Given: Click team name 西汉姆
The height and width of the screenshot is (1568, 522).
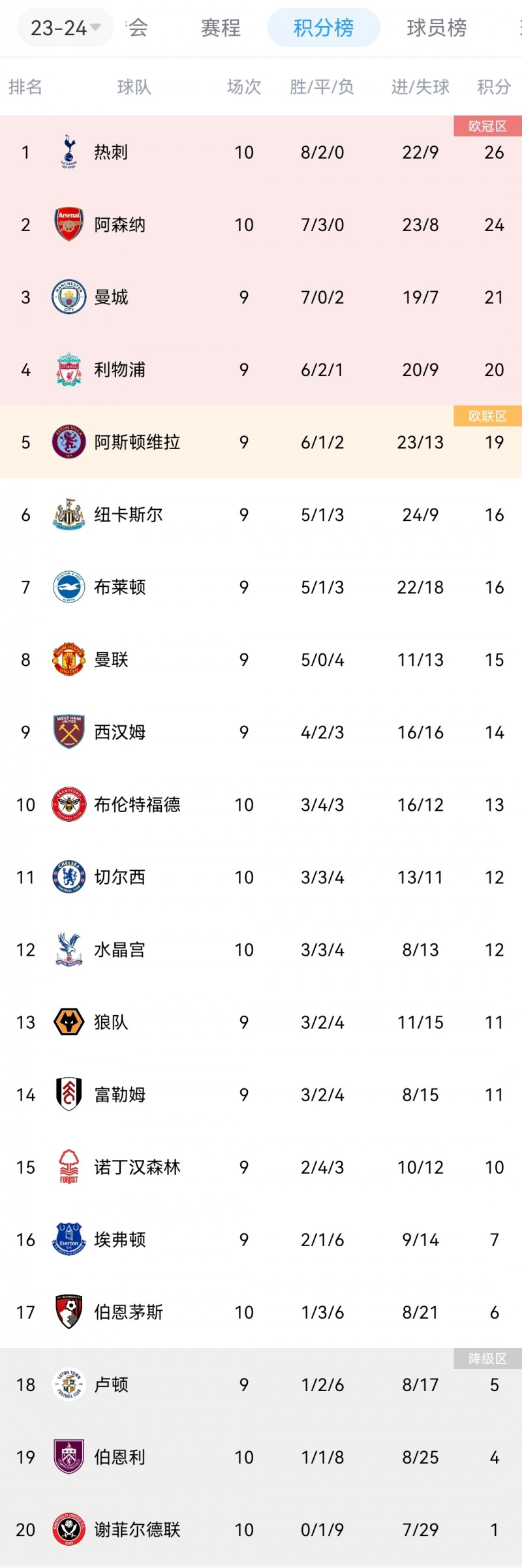Looking at the screenshot, I should click(119, 732).
